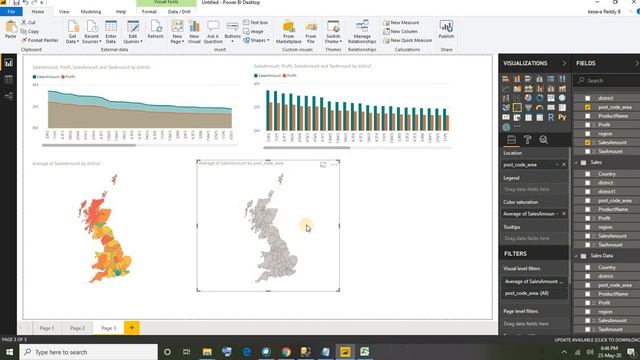Screen dimensions: 640x360
Task: Pick the treemap visualization icon
Action: click(551, 98)
